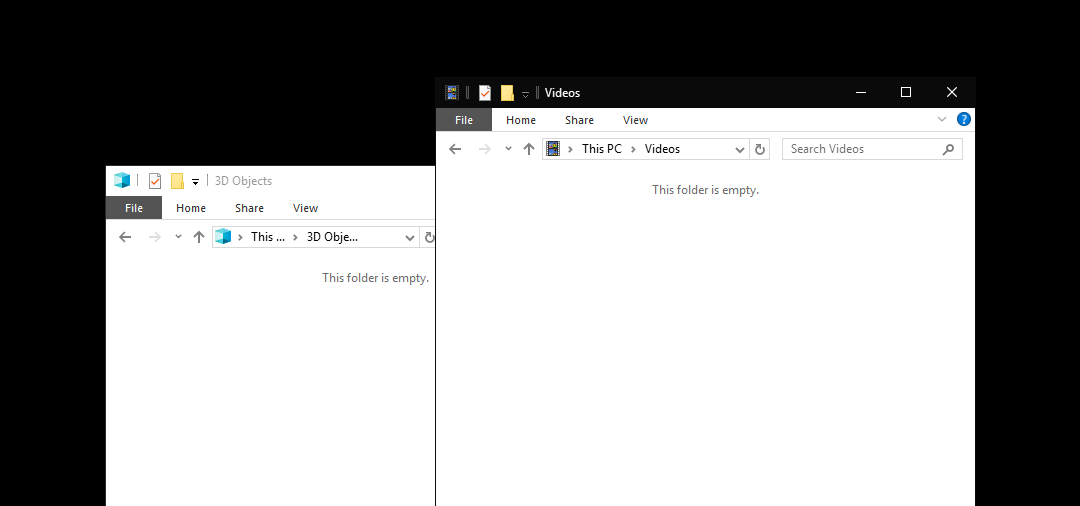This screenshot has height=506, width=1080.
Task: Open recent locations dropdown in 3D Objects window
Action: click(x=178, y=237)
